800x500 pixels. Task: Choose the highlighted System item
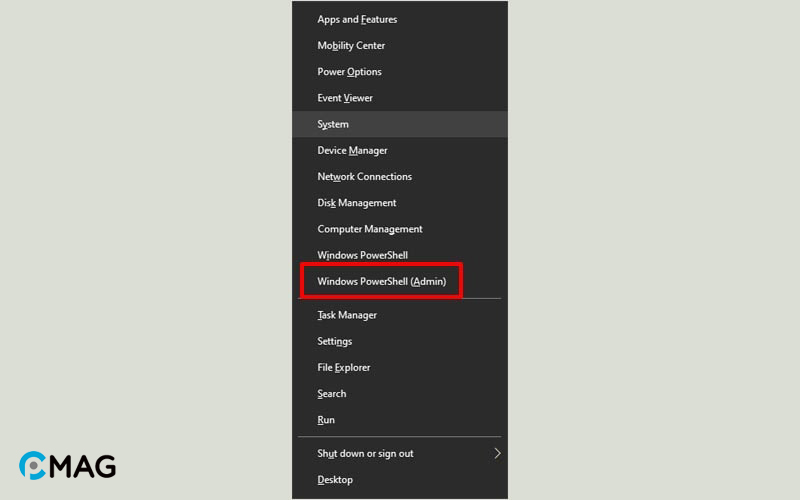tap(399, 124)
